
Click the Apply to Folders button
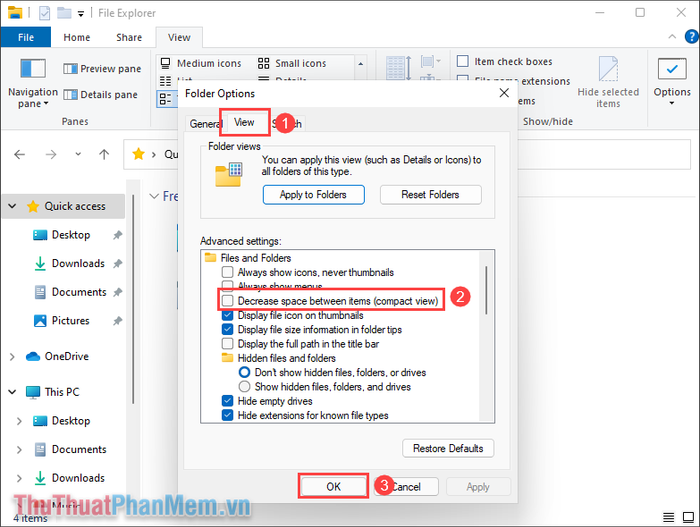pos(313,195)
